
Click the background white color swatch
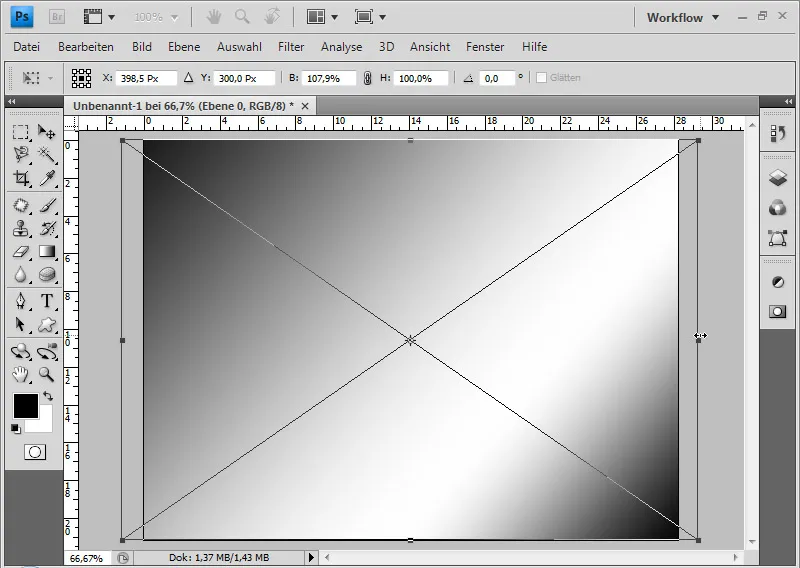[x=45, y=423]
